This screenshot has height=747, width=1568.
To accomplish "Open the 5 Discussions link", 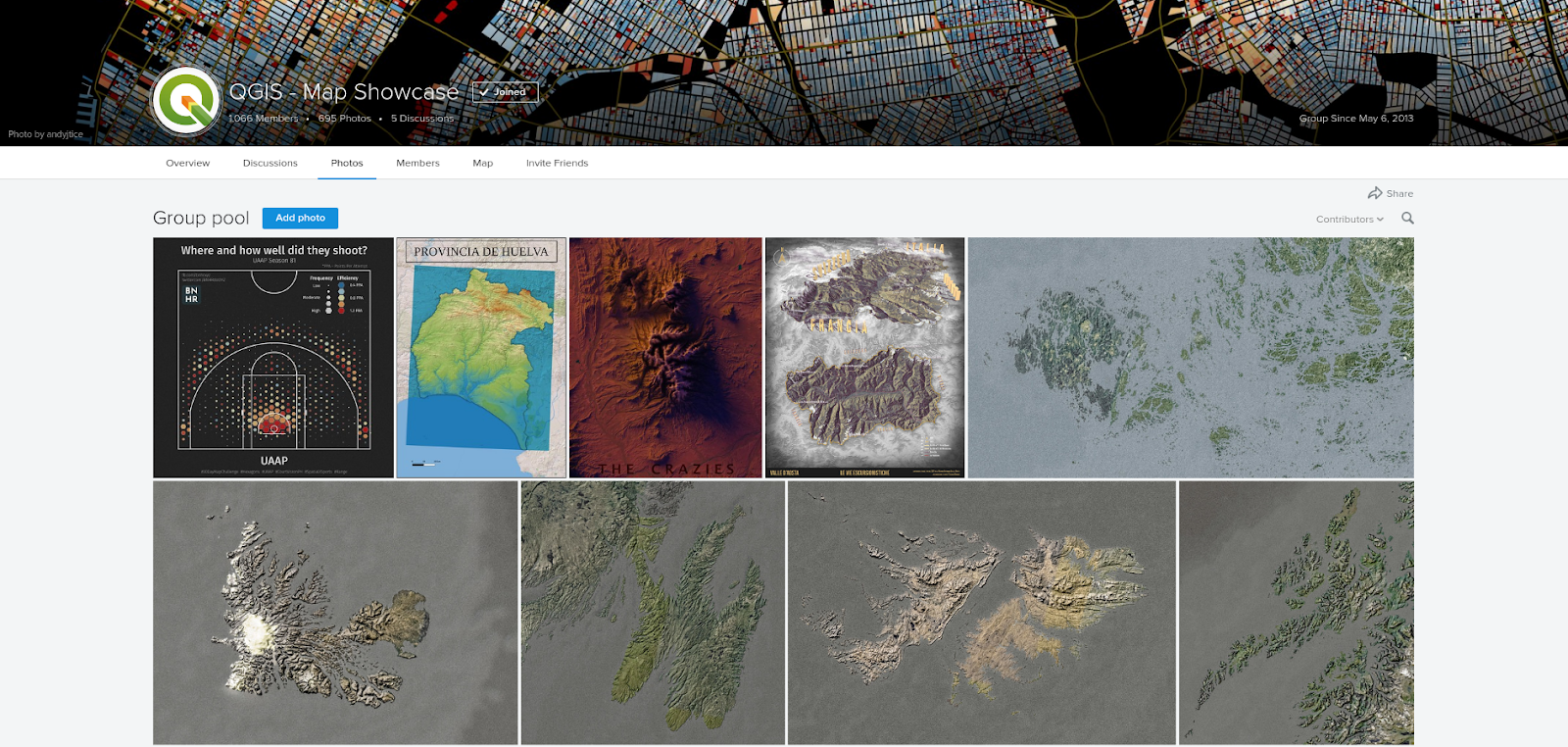I will coord(422,119).
